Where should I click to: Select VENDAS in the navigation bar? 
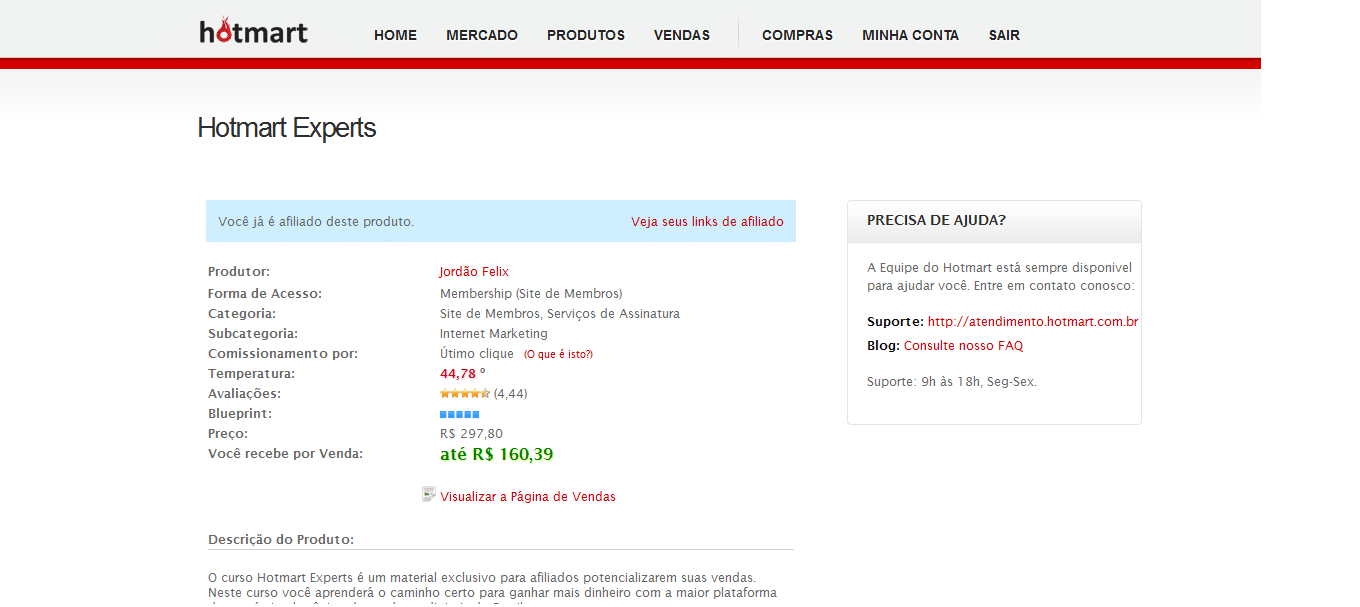coord(682,35)
